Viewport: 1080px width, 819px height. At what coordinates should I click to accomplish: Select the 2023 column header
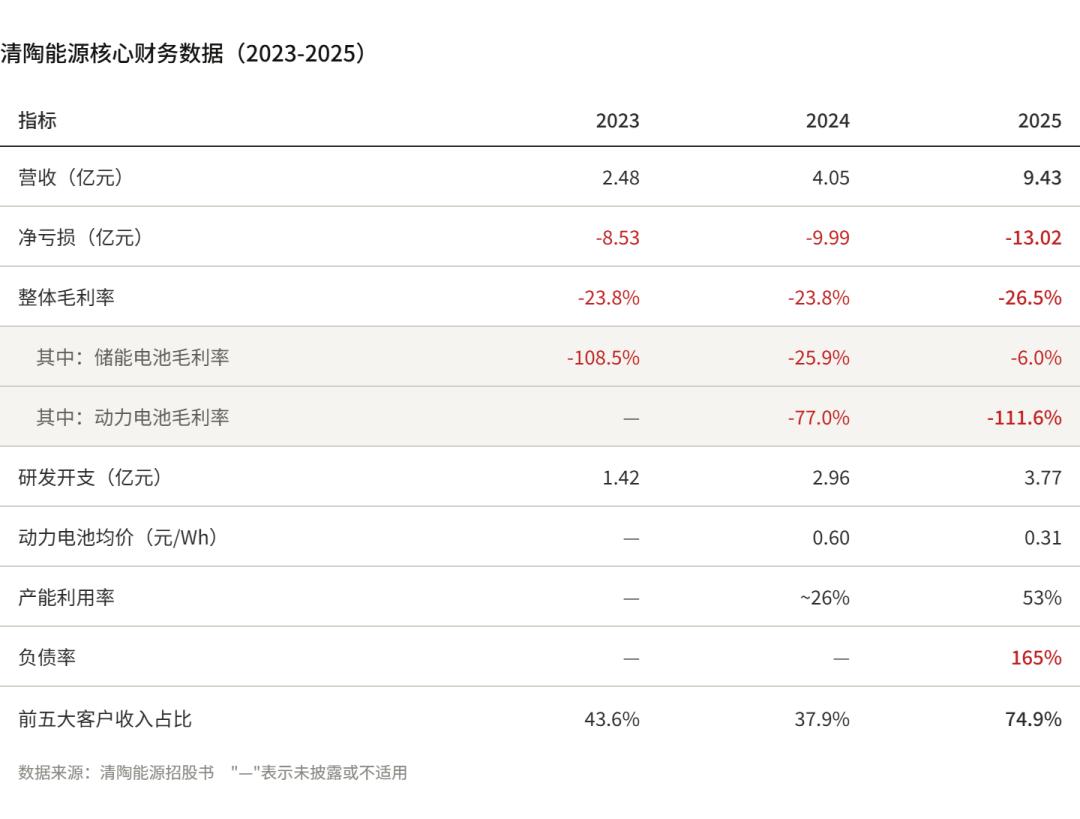point(617,121)
